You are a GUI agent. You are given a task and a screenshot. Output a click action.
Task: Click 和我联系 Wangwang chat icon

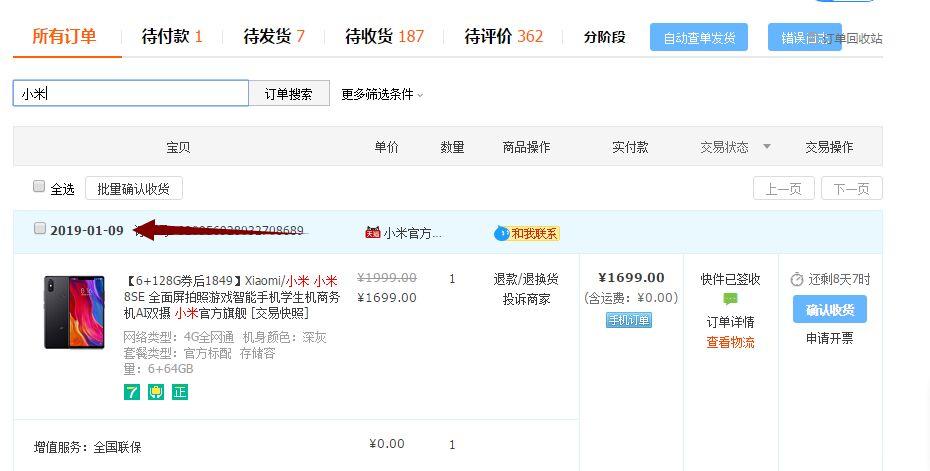tap(527, 233)
